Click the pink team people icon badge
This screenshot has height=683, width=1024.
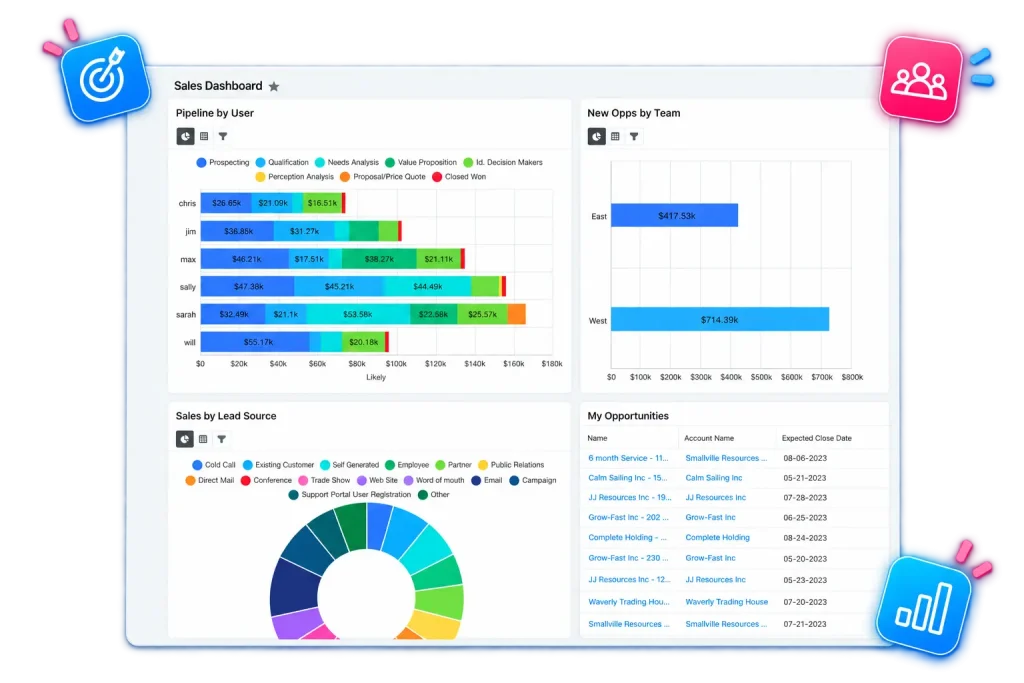[921, 80]
